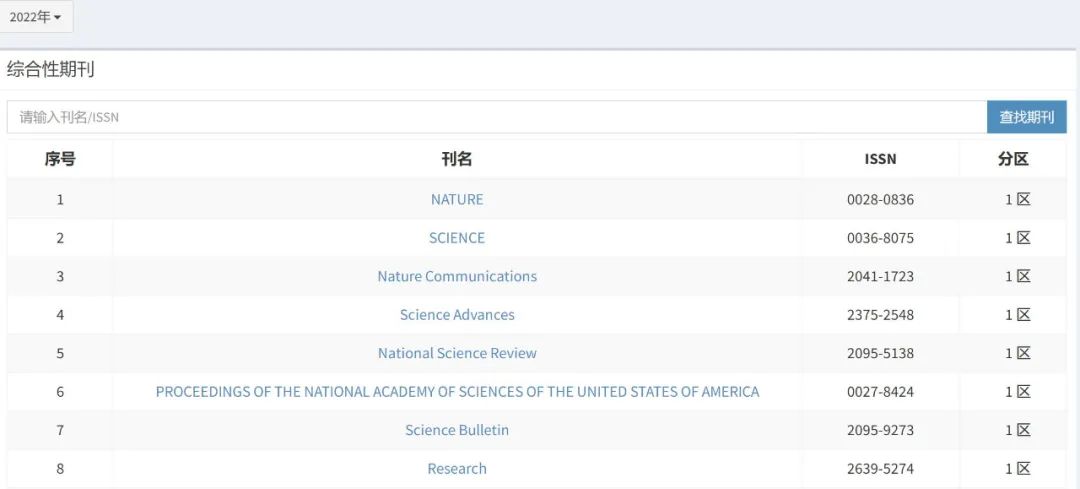The image size is (1080, 489).
Task: Select the Science Advances journal link
Action: (x=457, y=315)
